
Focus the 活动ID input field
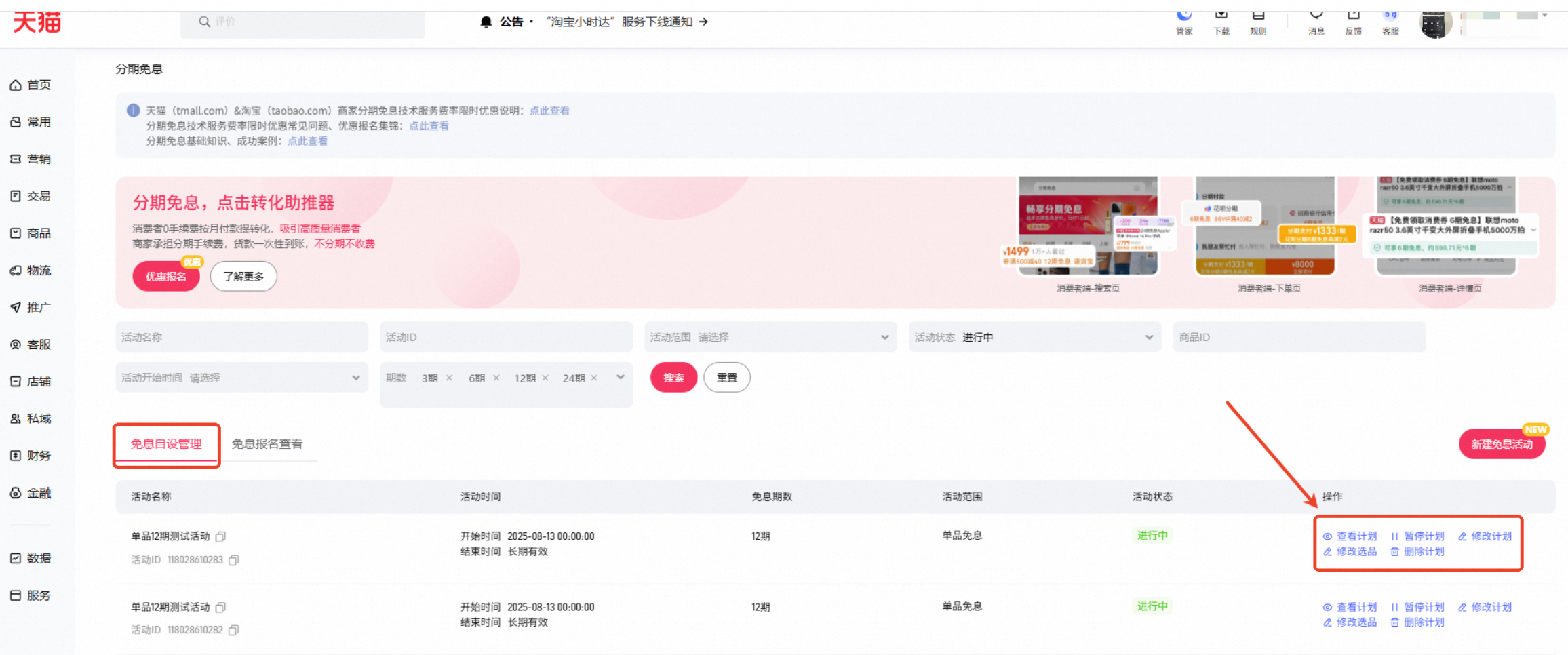coord(506,337)
